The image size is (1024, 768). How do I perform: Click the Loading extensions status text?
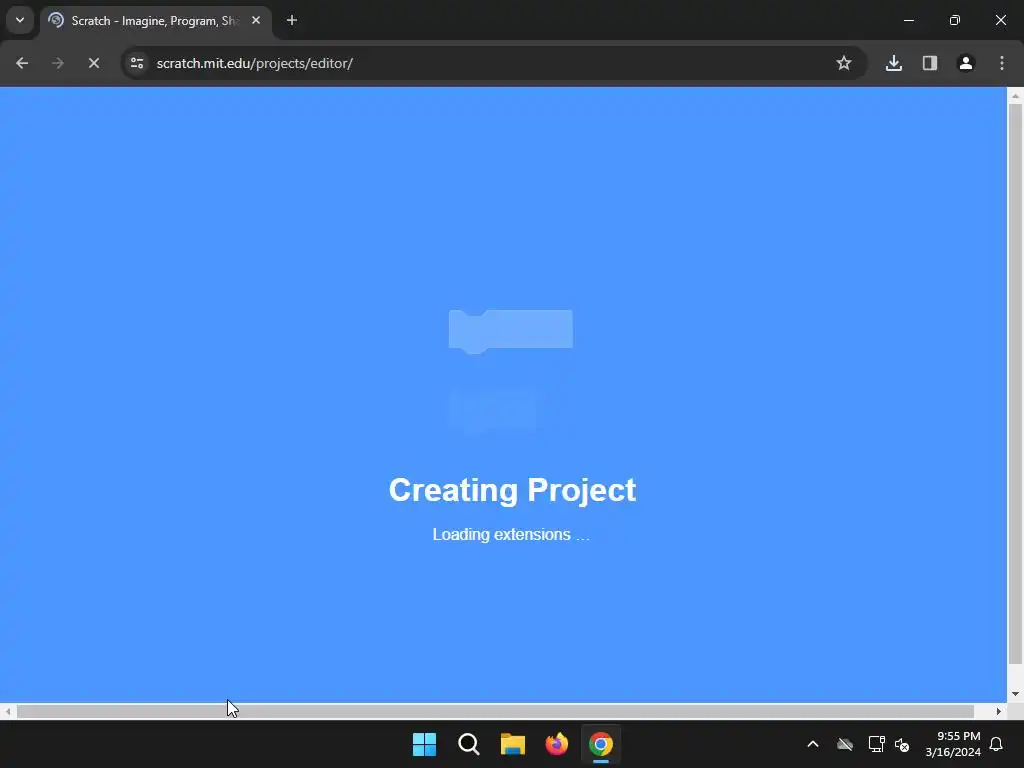511,534
